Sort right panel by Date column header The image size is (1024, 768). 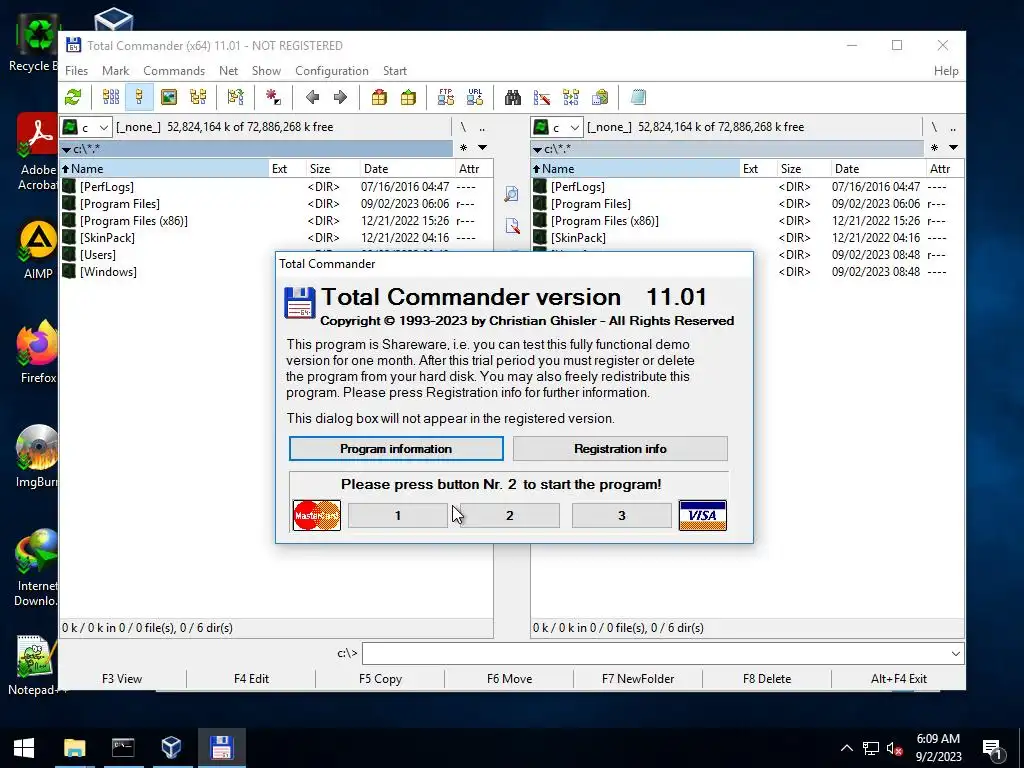click(877, 168)
